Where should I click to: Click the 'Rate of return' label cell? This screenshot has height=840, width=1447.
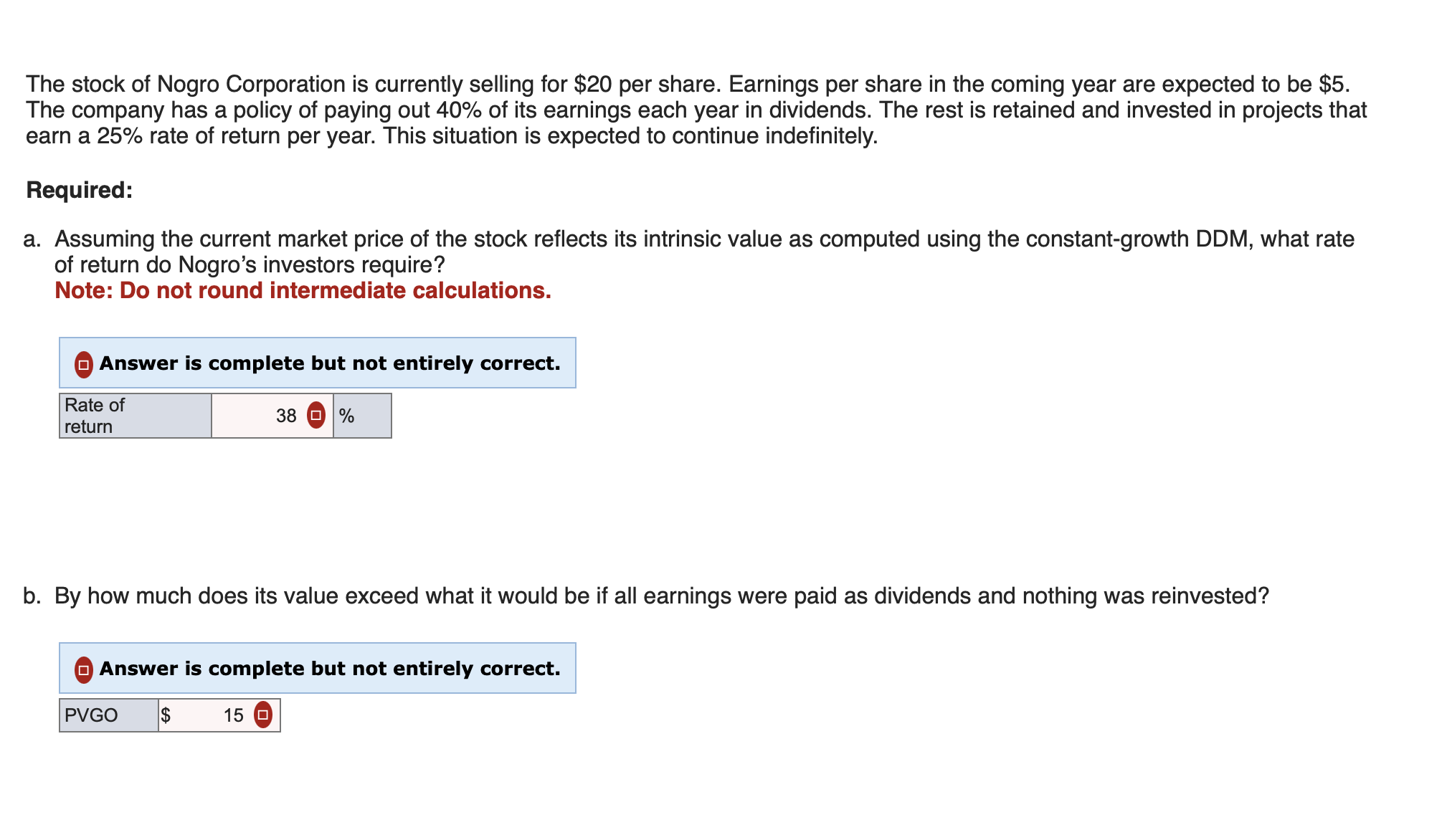[x=136, y=416]
